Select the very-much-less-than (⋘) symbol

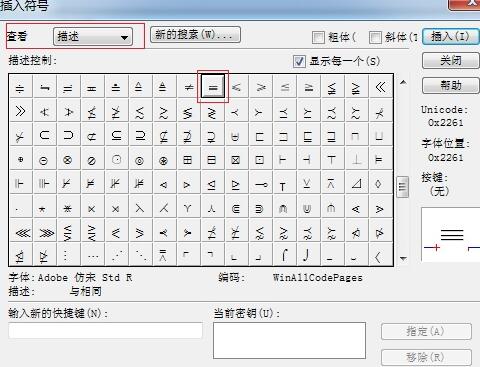click(21, 231)
